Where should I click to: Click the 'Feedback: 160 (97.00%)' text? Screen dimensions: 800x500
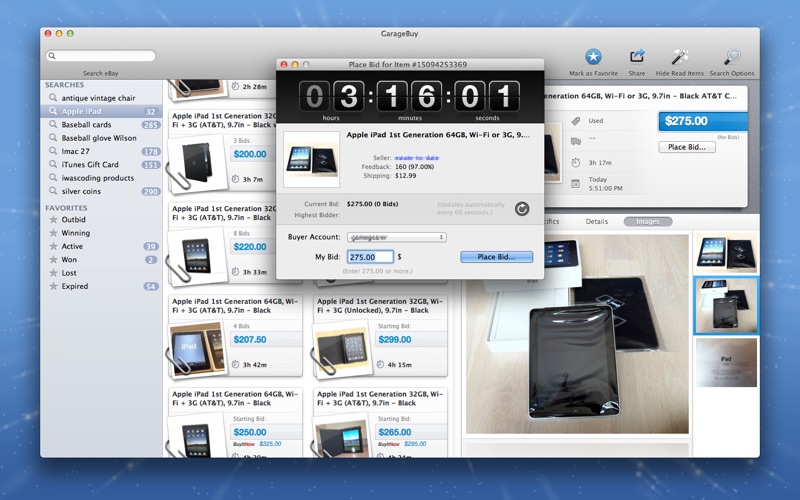397,167
